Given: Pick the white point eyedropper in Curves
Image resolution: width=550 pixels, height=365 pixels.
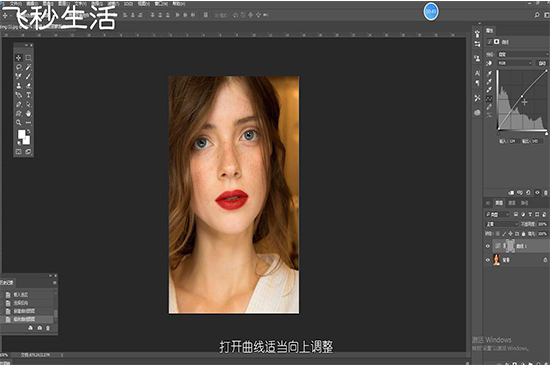Looking at the screenshot, I should click(489, 90).
